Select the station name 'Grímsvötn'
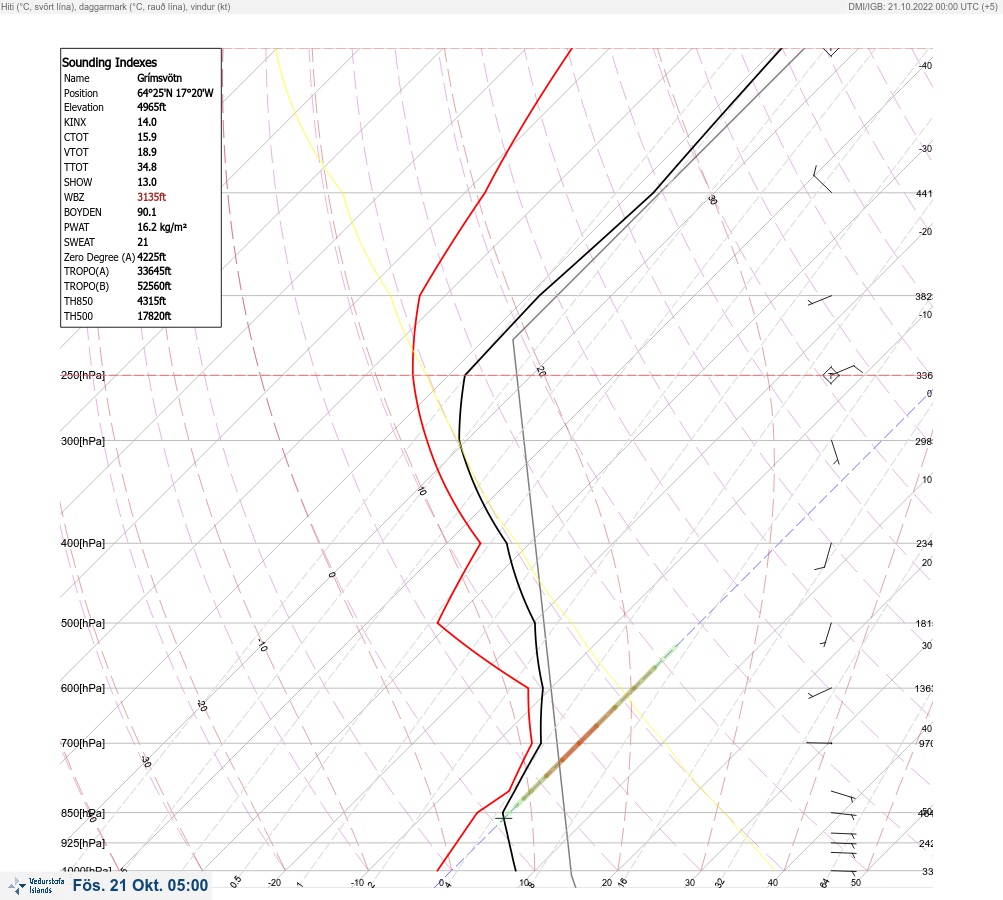This screenshot has width=1003, height=900. coord(159,78)
